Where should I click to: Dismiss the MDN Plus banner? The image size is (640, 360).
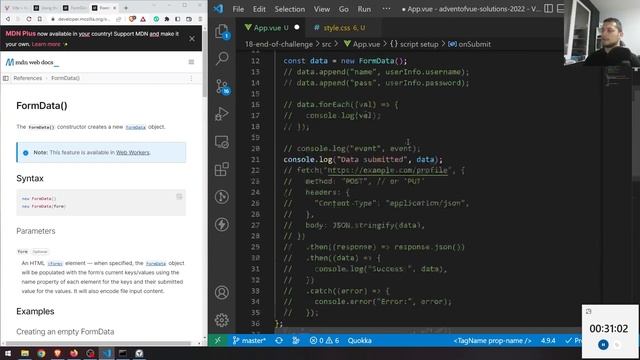(192, 39)
